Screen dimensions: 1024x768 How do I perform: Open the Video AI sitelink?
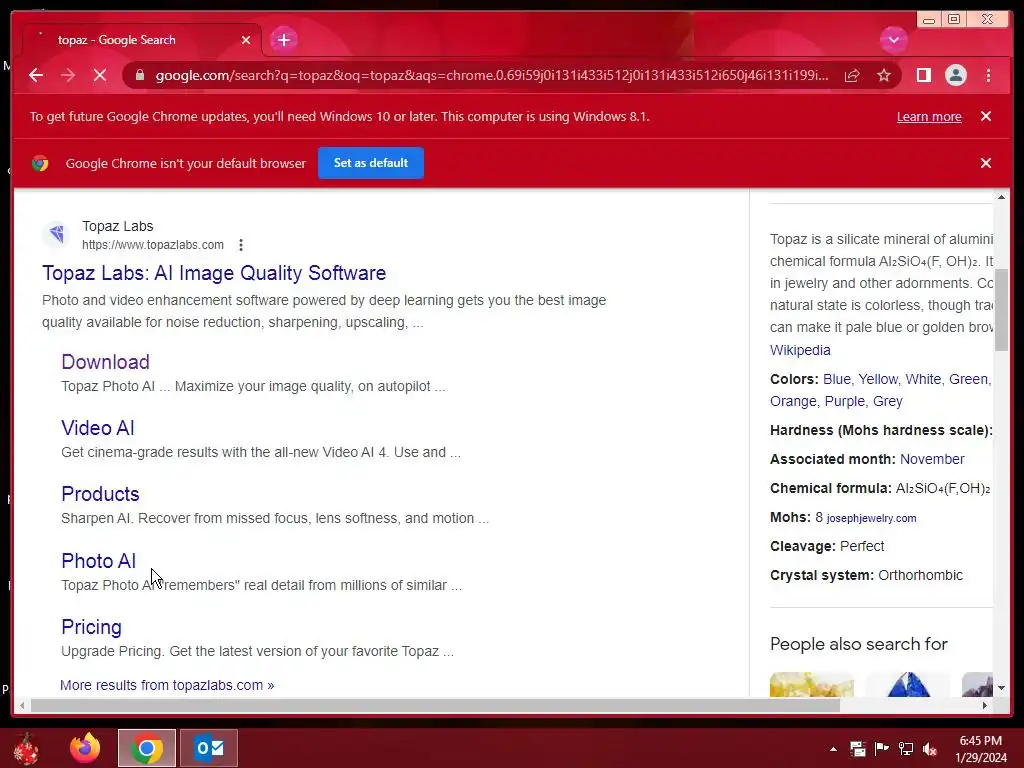point(97,428)
